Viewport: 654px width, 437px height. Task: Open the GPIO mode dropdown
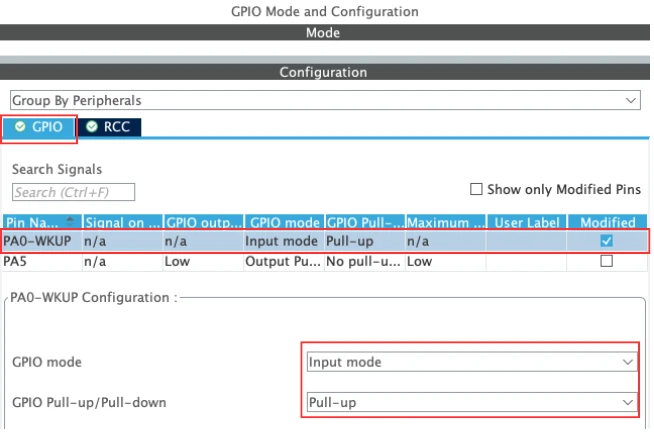[x=471, y=361]
